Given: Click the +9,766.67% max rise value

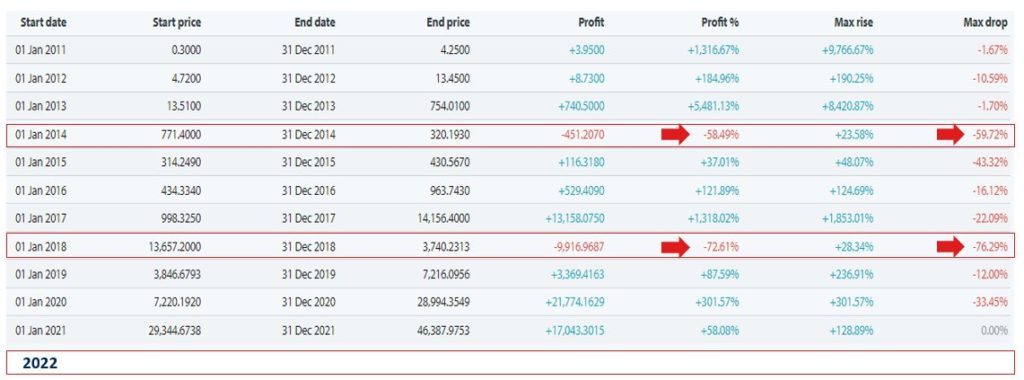Looking at the screenshot, I should [x=847, y=50].
